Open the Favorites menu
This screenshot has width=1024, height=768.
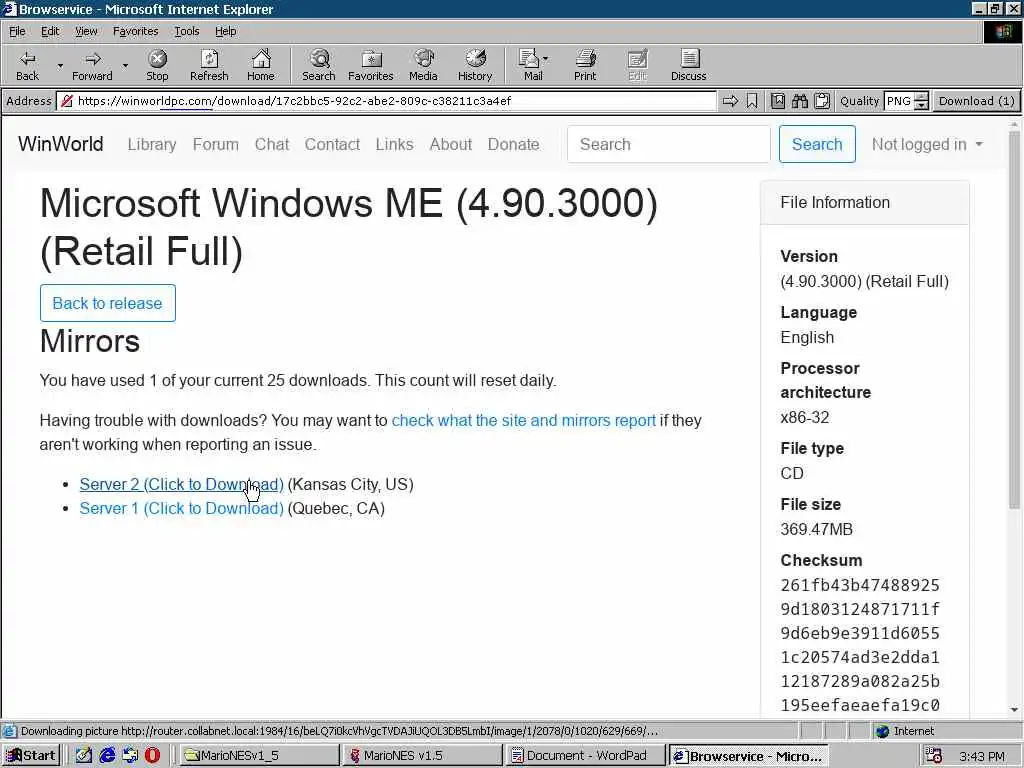tap(135, 31)
